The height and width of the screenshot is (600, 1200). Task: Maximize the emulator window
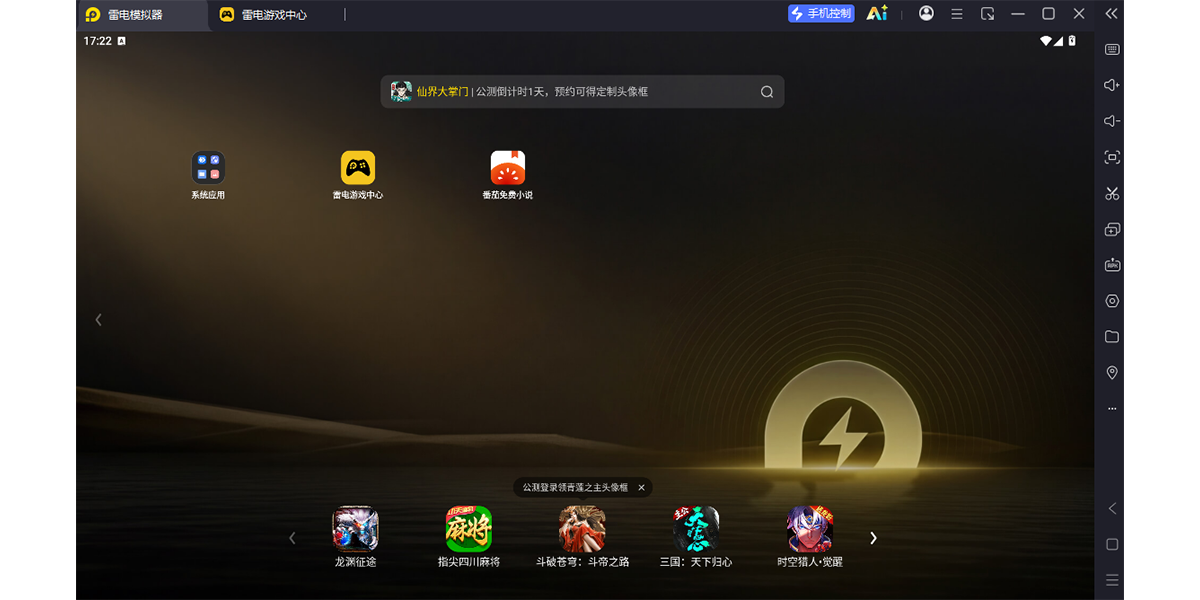1048,14
